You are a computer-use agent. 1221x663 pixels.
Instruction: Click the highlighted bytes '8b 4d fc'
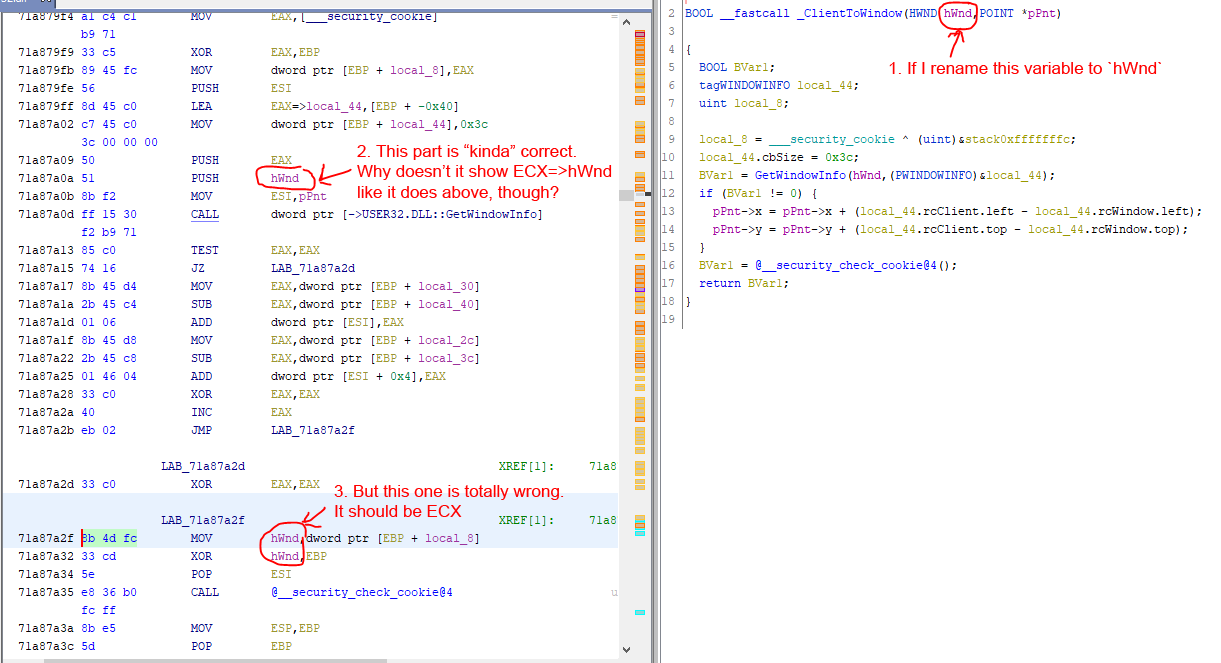tap(109, 538)
